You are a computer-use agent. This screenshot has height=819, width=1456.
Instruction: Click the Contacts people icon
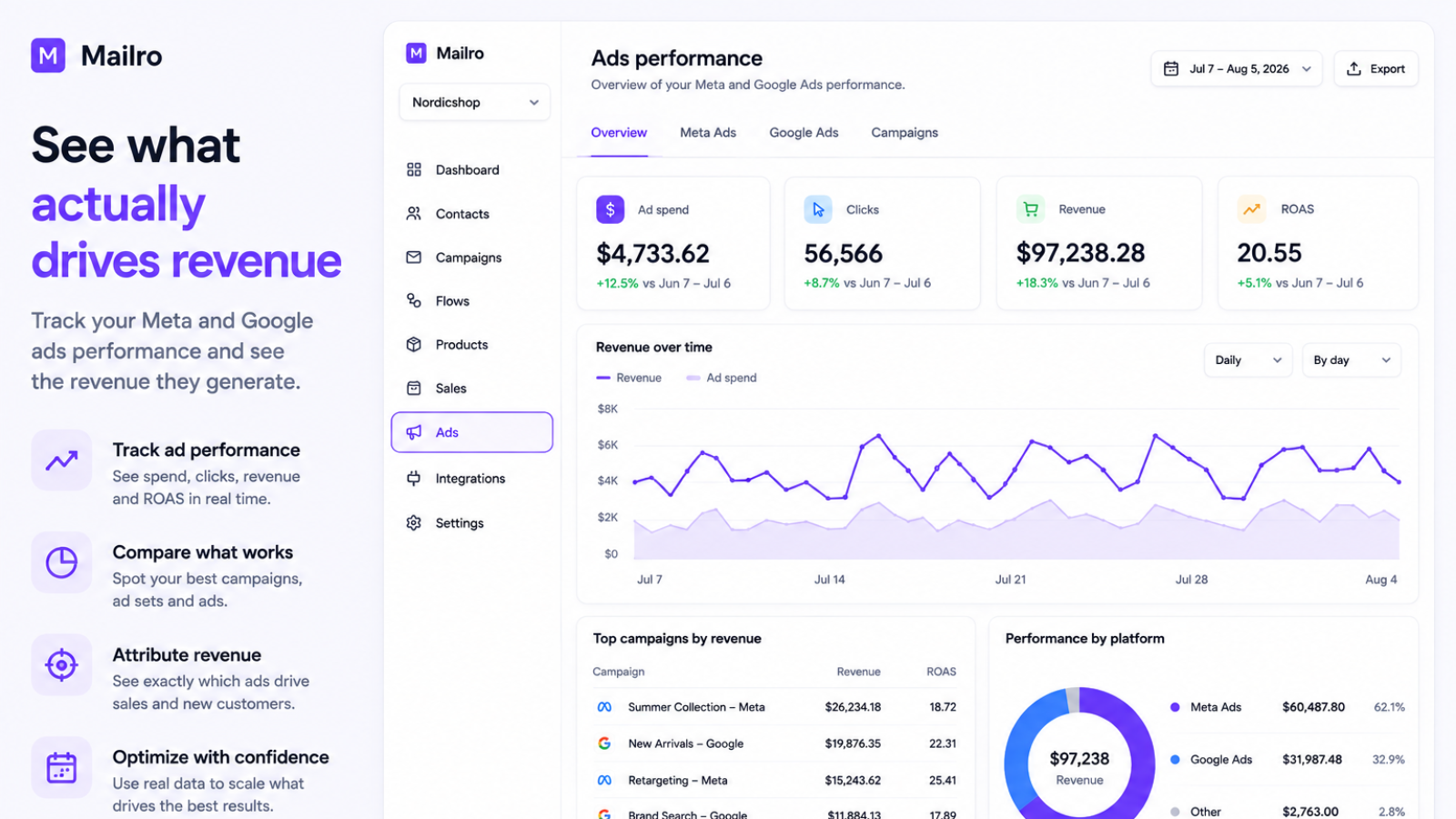tap(414, 213)
